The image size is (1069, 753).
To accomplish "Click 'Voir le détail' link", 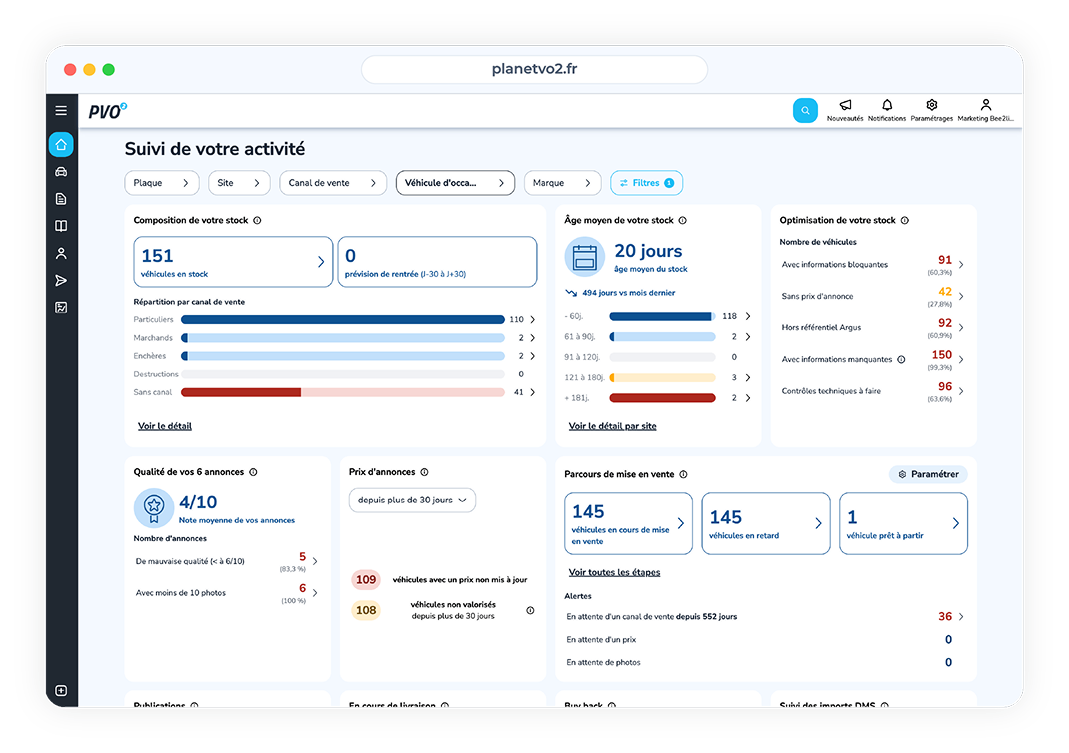I will (x=165, y=426).
